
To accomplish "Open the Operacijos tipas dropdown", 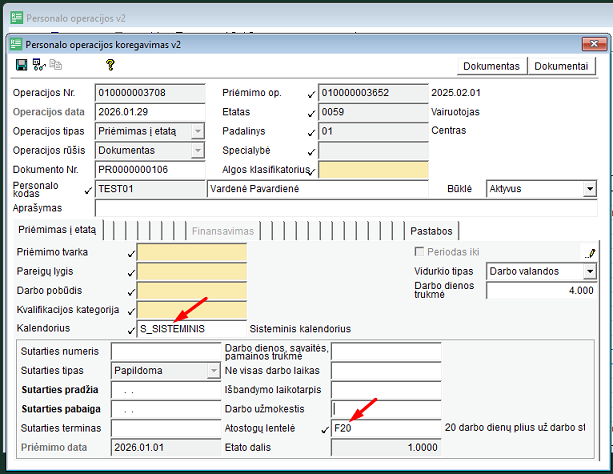I will click(x=197, y=131).
